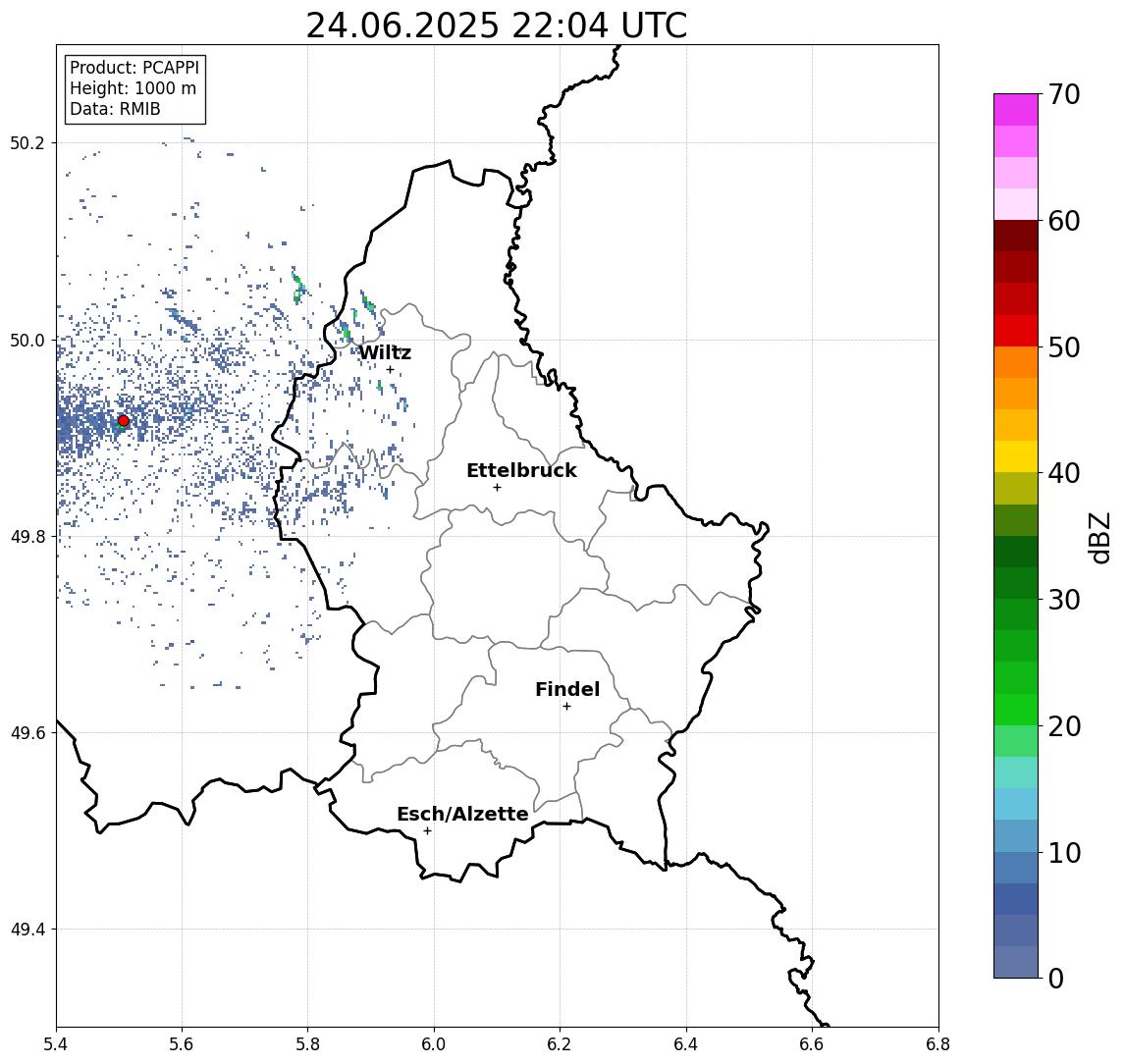Click the latitude axis label 50.0
The width and height of the screenshot is (1124, 1064).
pyautogui.click(x=27, y=340)
